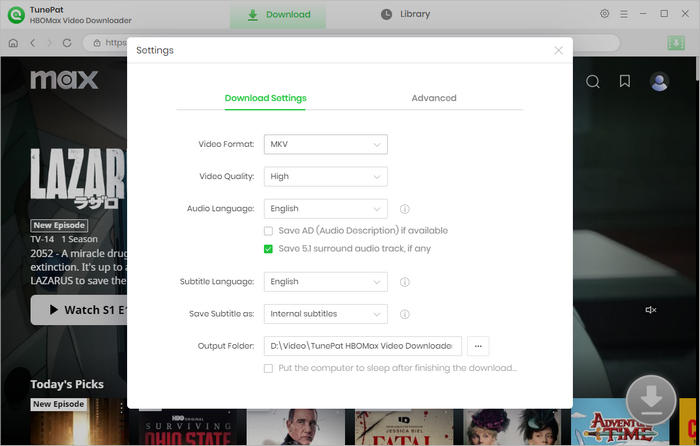The image size is (700, 446).
Task: Click the TunePat logo icon
Action: coord(16,15)
